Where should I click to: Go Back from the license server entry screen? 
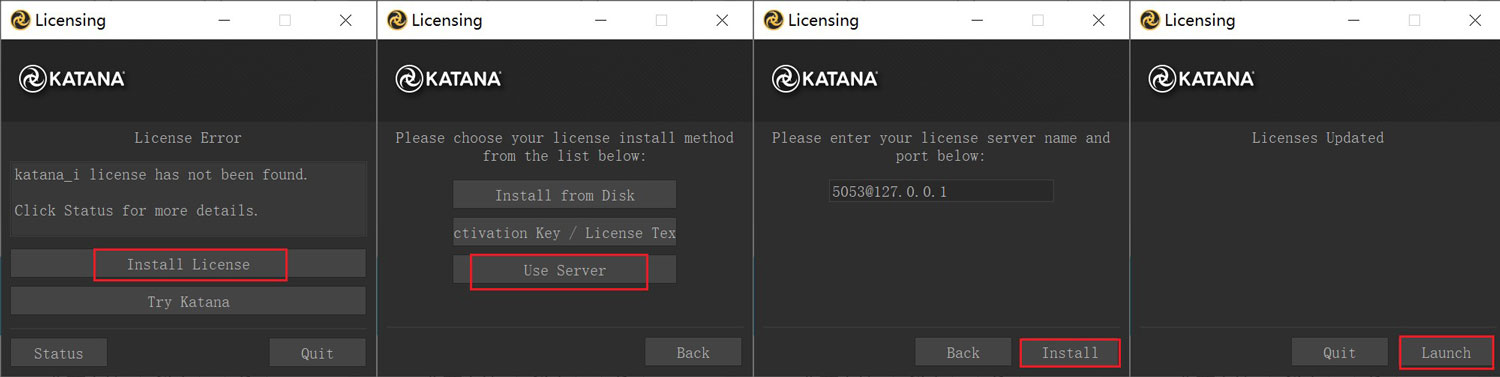click(963, 353)
